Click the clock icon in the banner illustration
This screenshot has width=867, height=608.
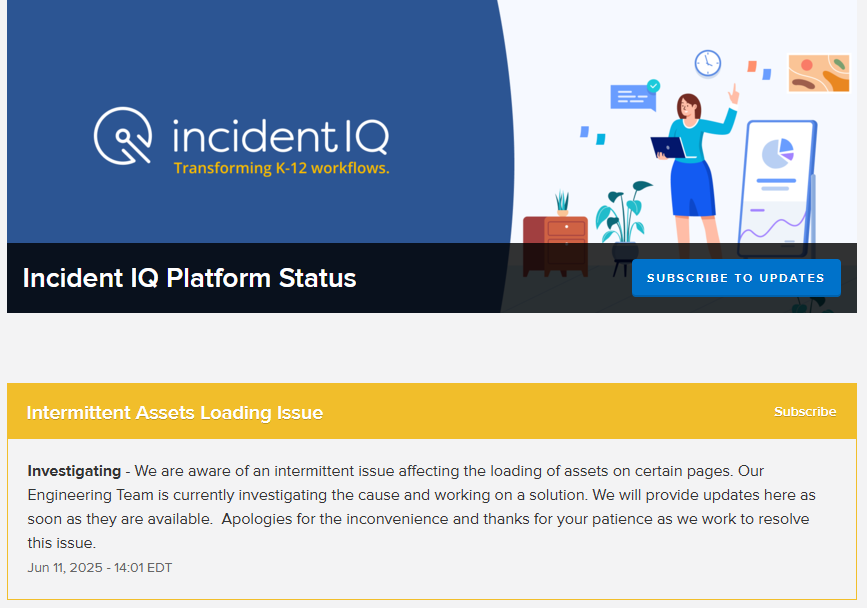[708, 63]
